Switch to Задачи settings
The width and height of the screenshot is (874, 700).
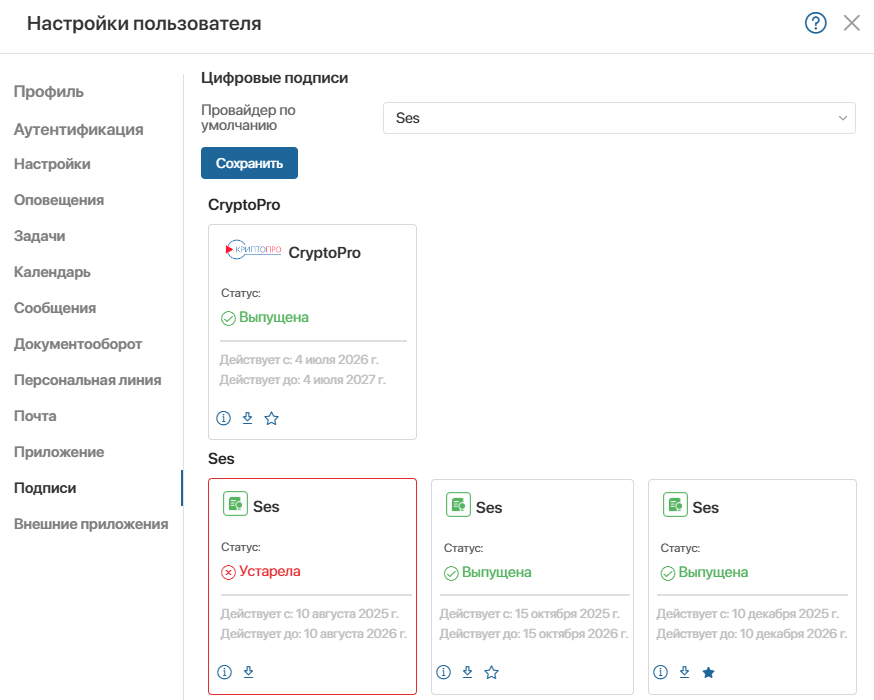pyautogui.click(x=40, y=236)
